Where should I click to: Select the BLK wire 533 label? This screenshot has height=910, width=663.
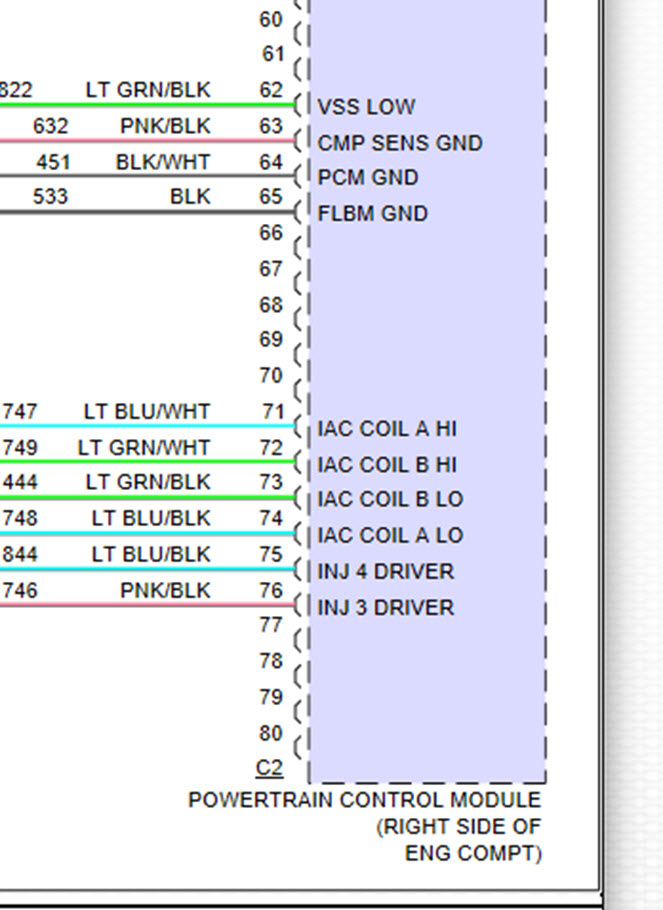pos(190,197)
